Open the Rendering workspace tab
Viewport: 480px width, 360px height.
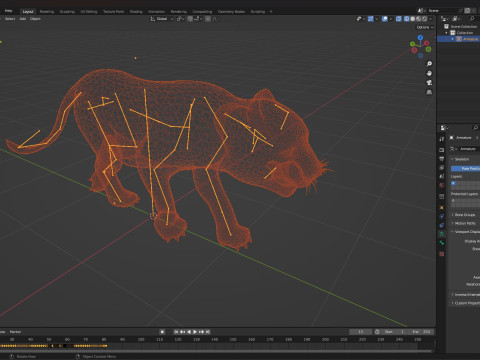[x=179, y=12]
